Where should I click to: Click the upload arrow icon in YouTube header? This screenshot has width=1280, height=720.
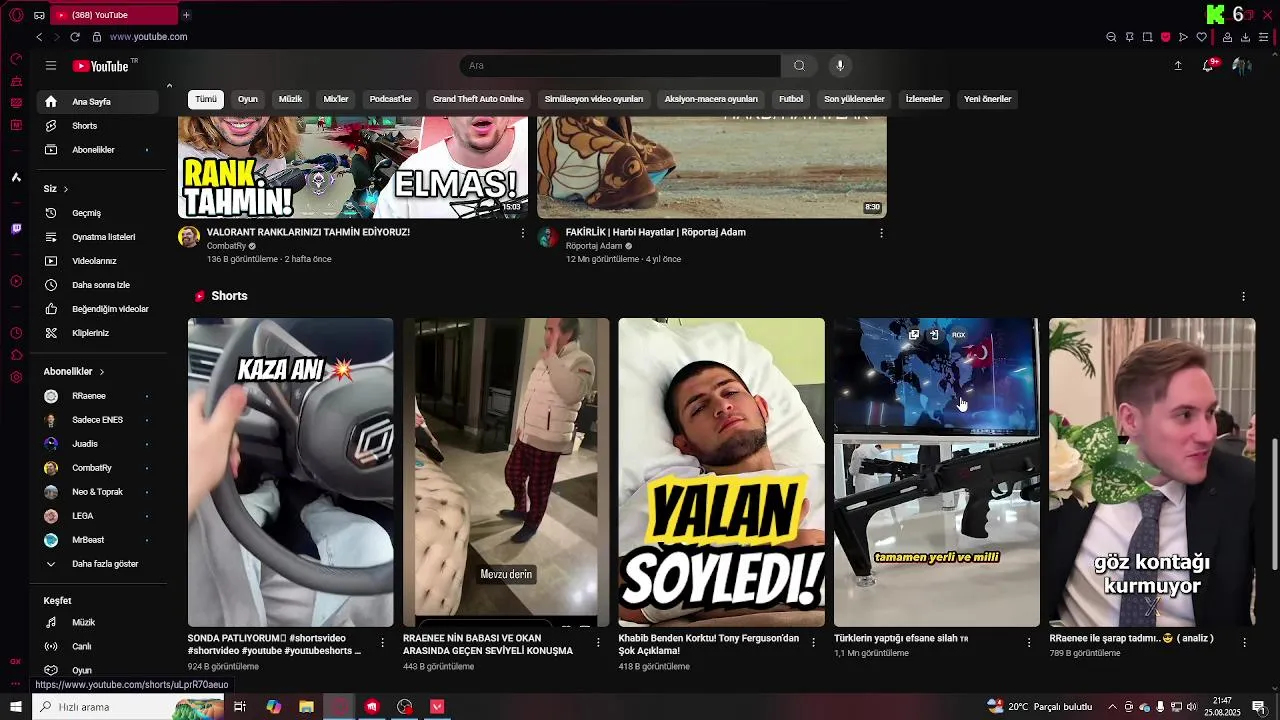pyautogui.click(x=1178, y=66)
